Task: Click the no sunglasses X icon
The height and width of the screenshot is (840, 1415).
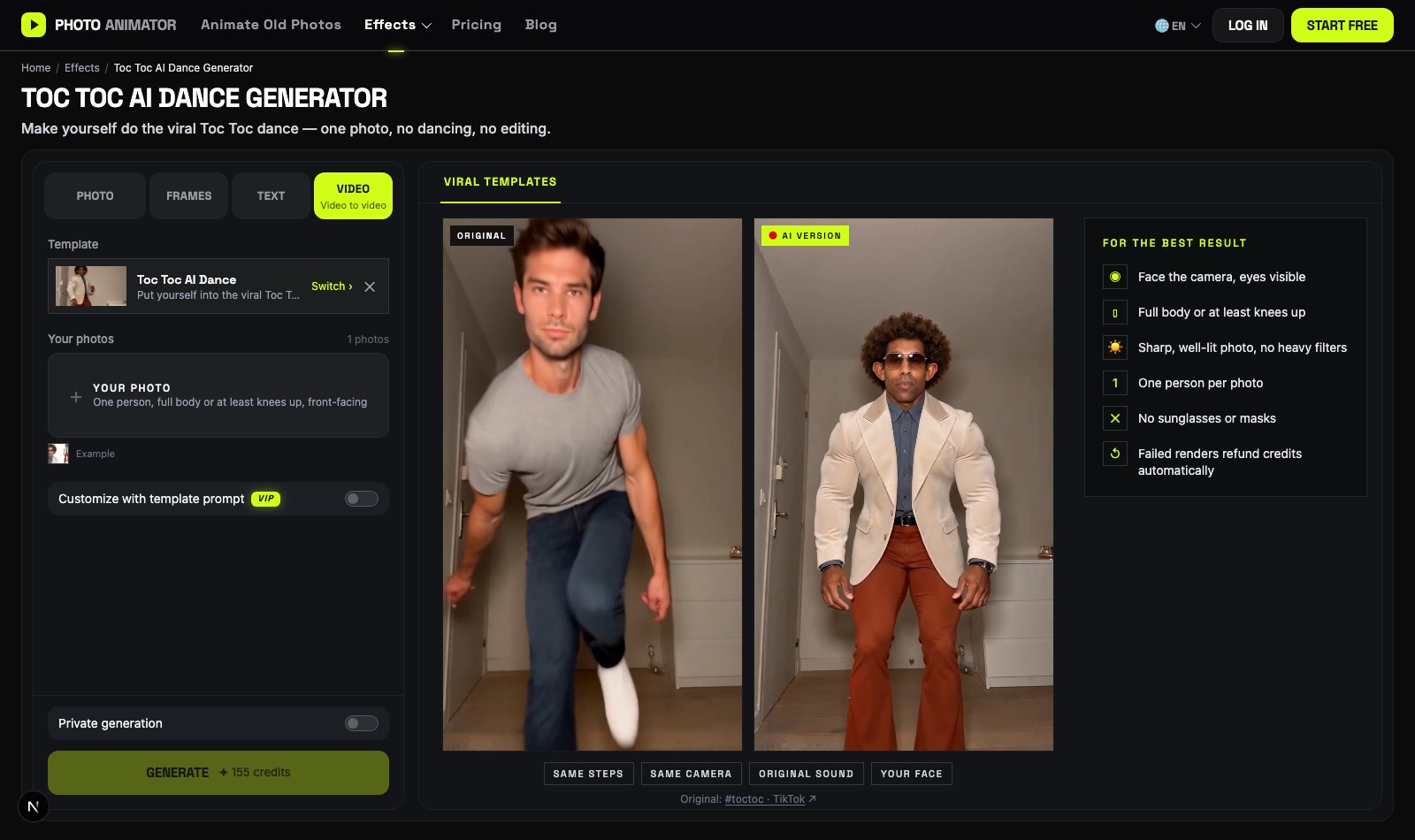Action: coord(1115,418)
